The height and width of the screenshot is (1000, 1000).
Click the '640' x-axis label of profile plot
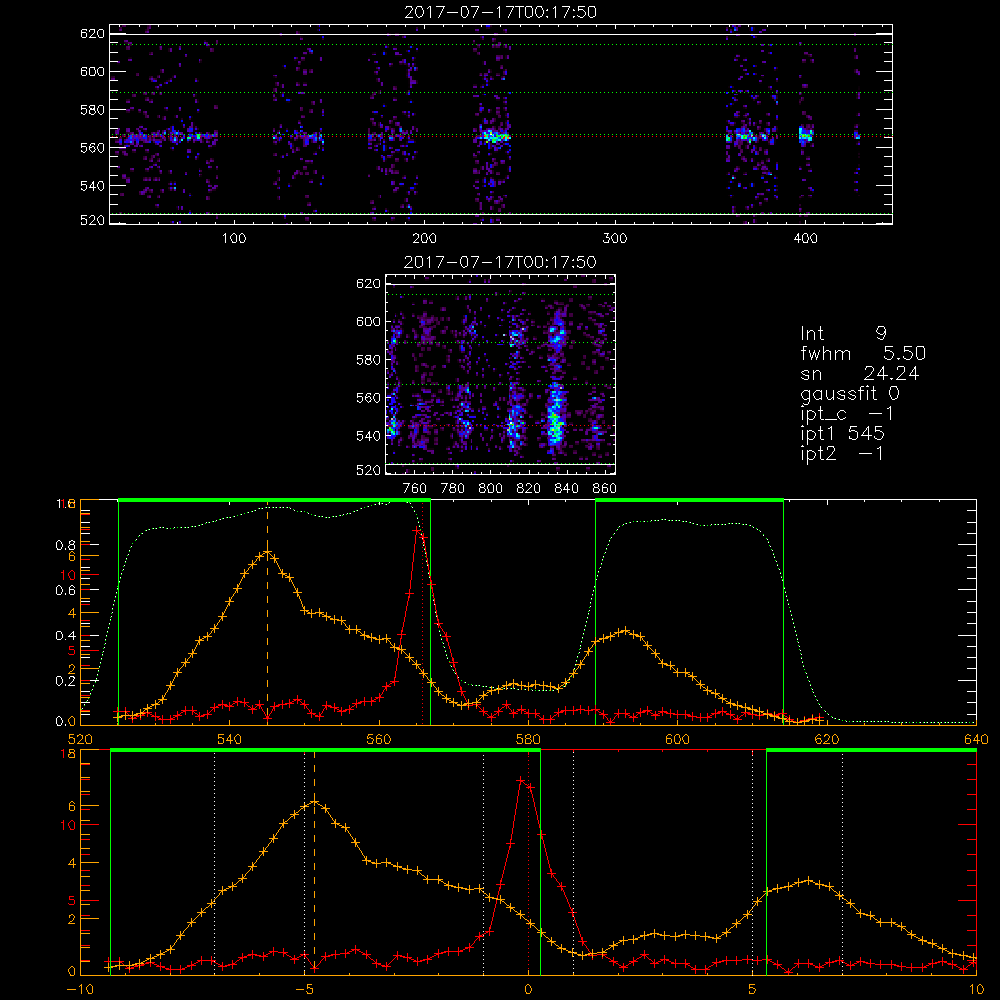tap(976, 740)
